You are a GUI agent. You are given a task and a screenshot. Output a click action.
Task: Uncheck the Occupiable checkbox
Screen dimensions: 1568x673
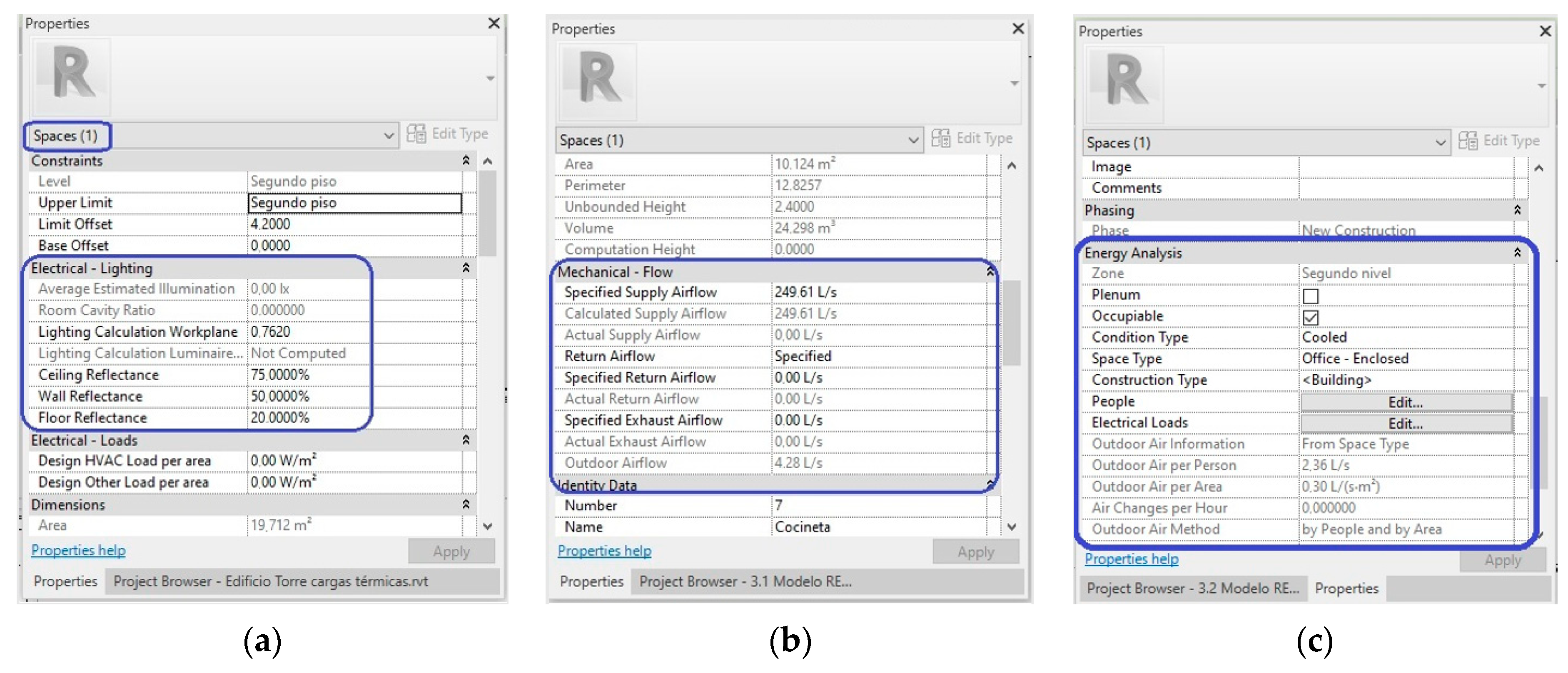coord(1310,317)
